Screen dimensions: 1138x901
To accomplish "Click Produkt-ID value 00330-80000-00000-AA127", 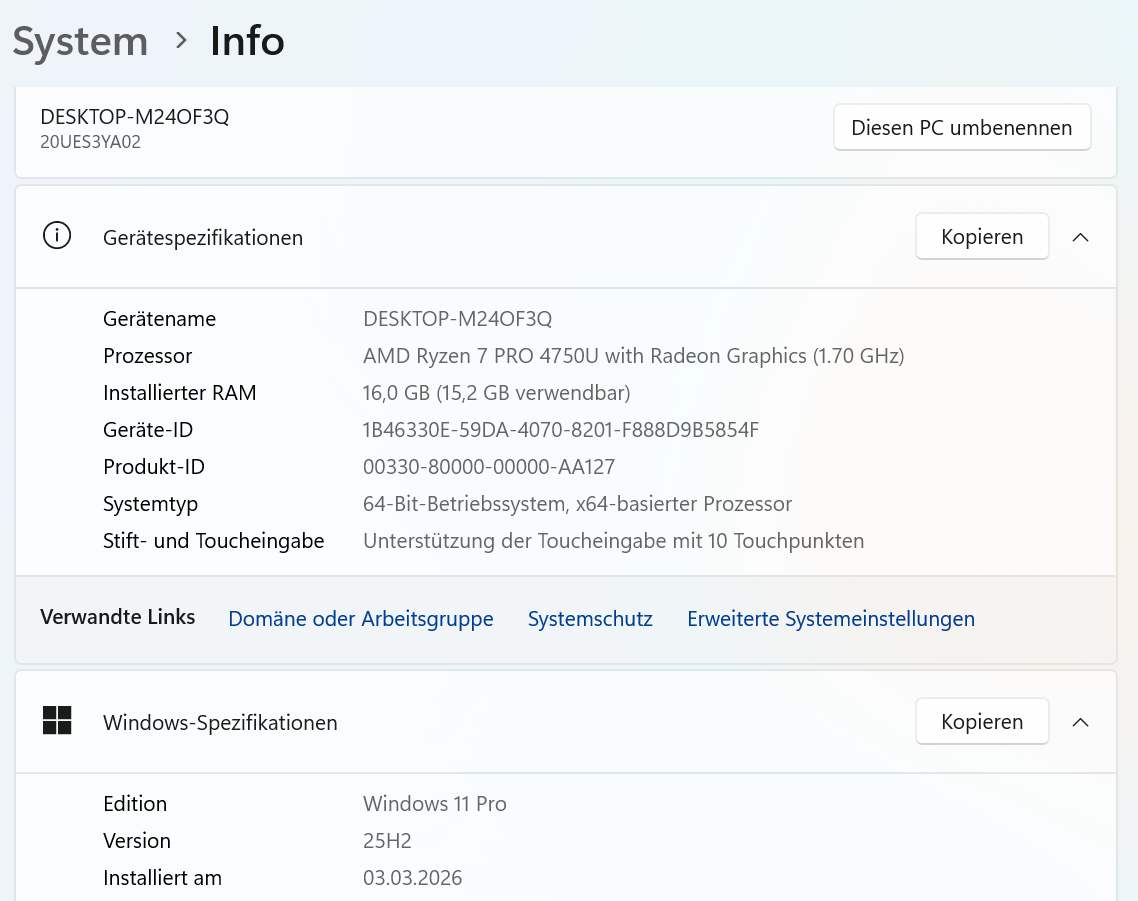I will tap(489, 467).
